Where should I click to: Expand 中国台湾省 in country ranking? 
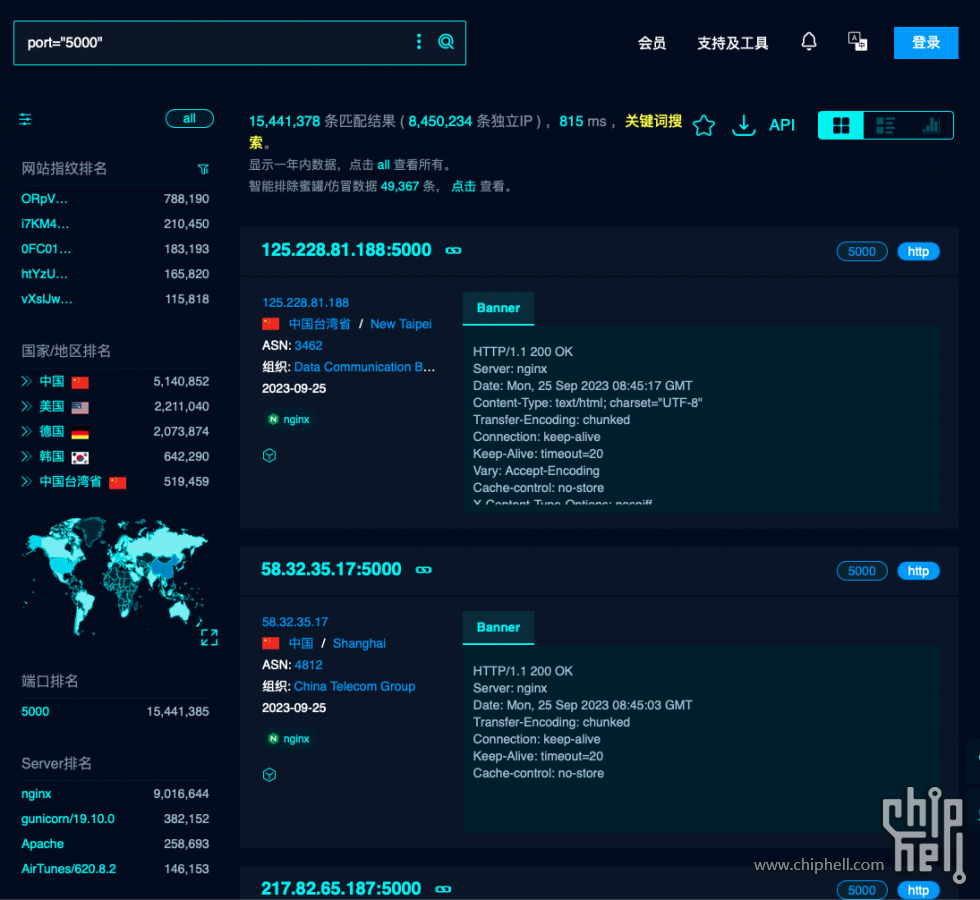pos(26,481)
